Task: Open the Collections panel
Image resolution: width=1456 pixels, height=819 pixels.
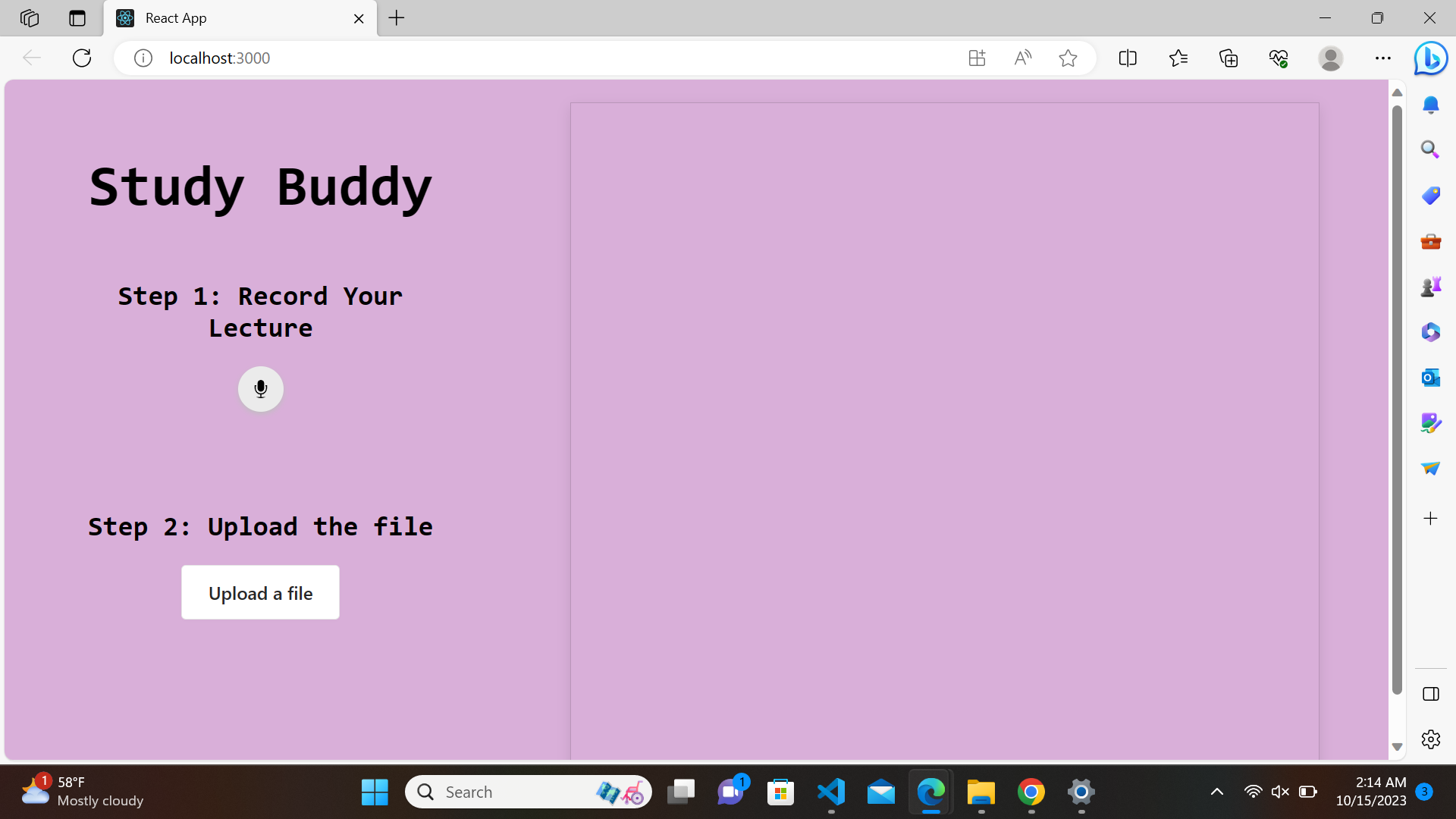Action: (1228, 58)
